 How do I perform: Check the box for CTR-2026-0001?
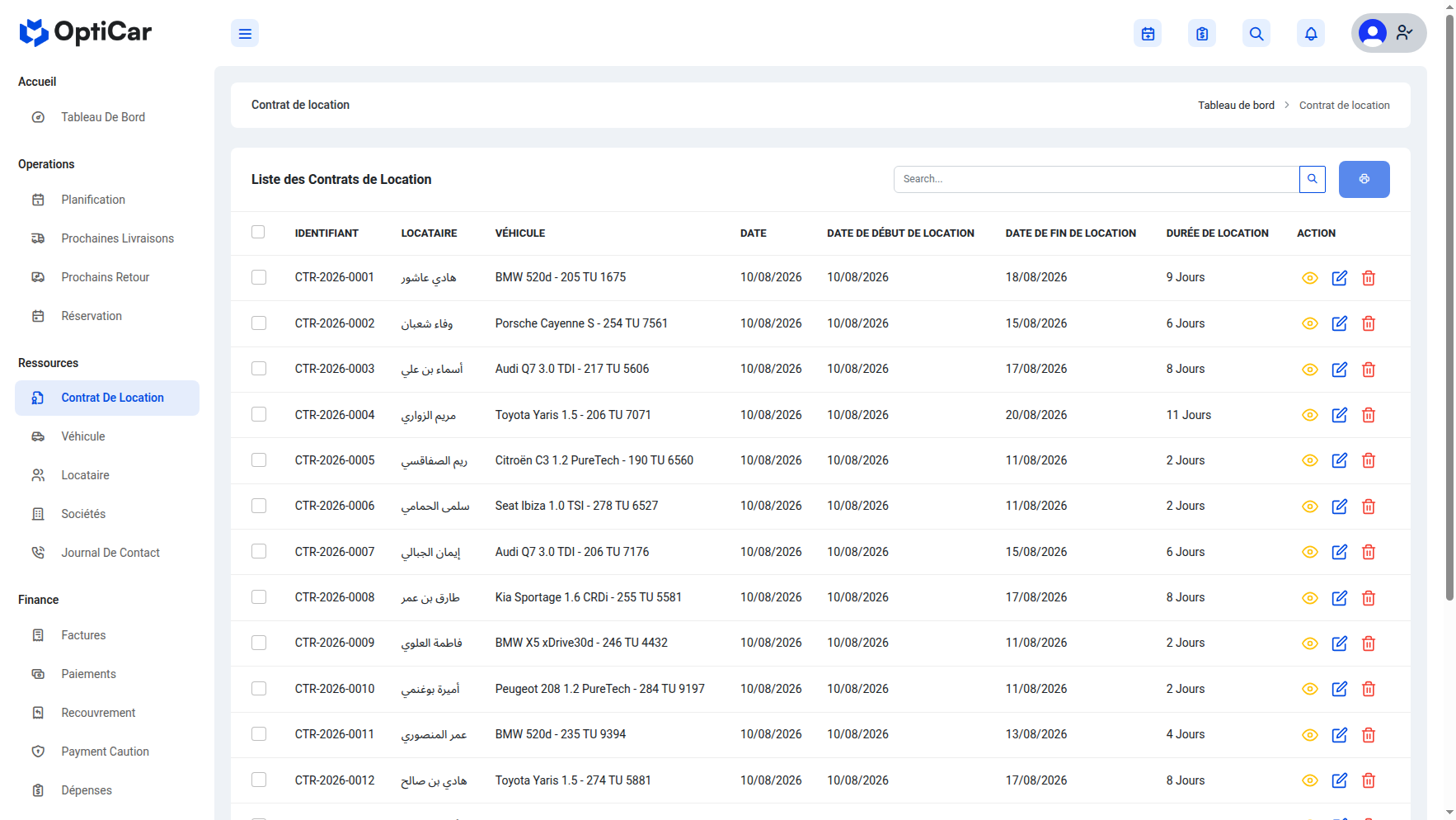pyautogui.click(x=259, y=277)
